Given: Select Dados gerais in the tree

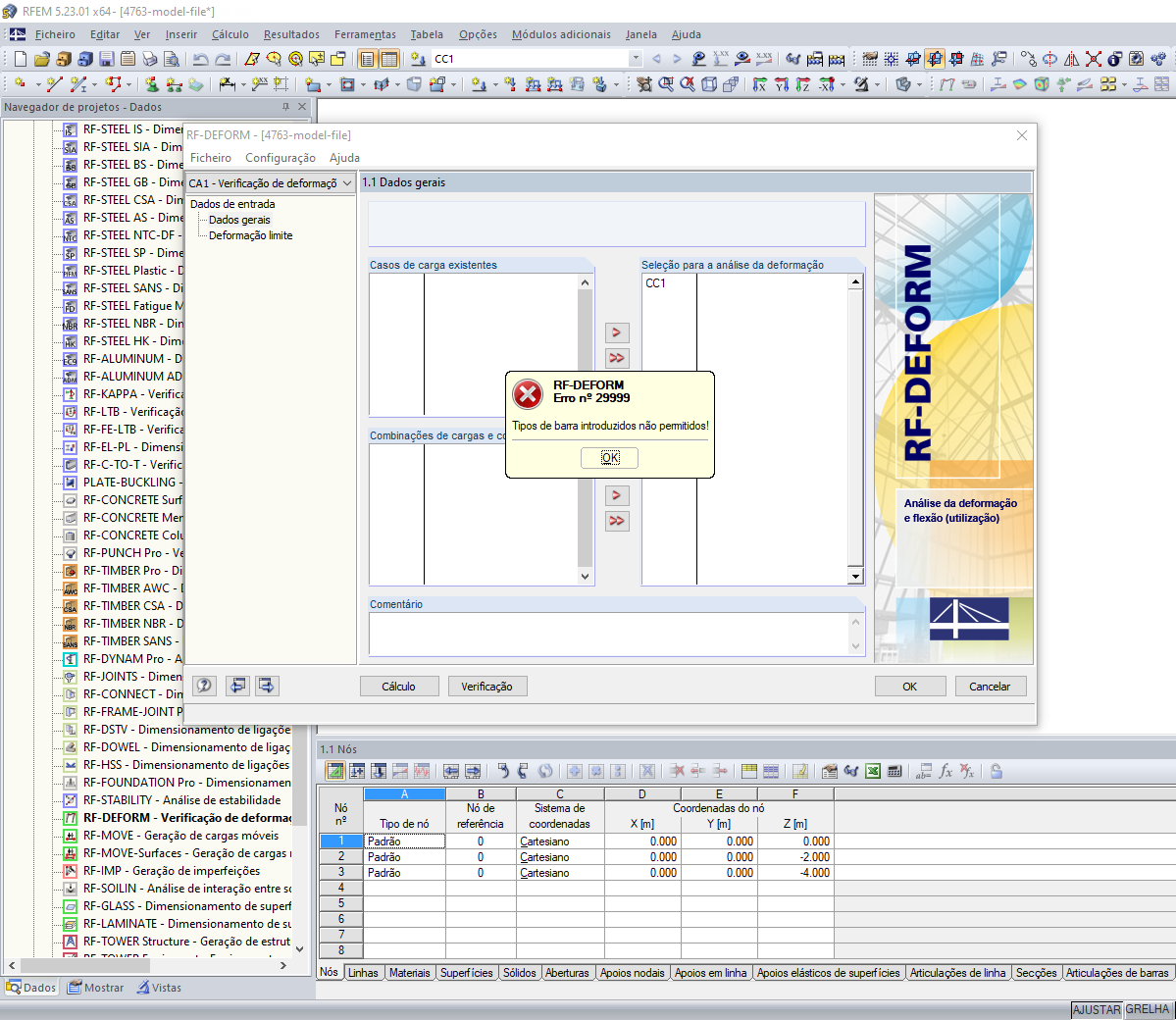Looking at the screenshot, I should (239, 220).
